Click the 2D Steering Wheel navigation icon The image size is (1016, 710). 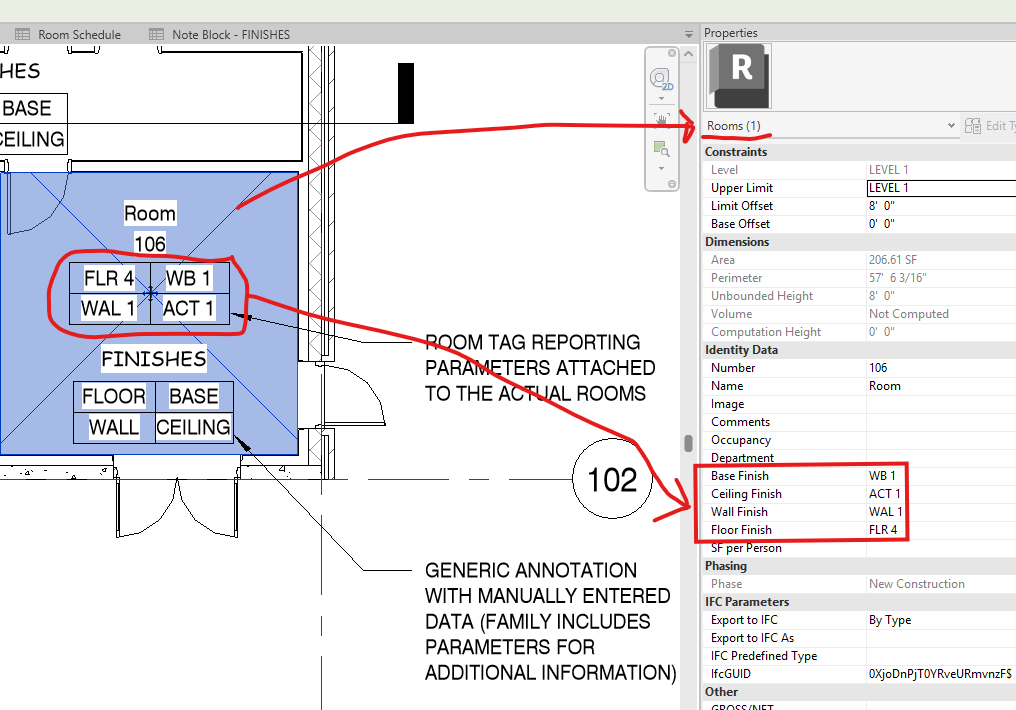coord(661,80)
